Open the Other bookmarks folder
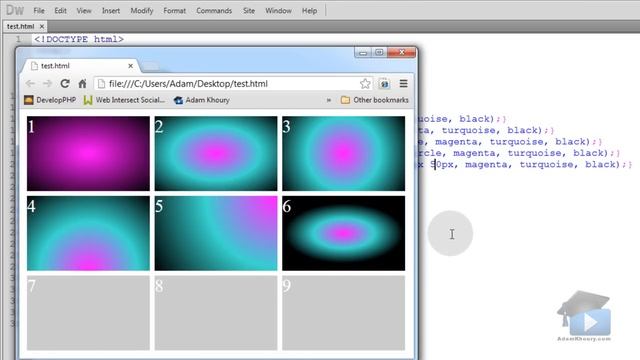 375,100
